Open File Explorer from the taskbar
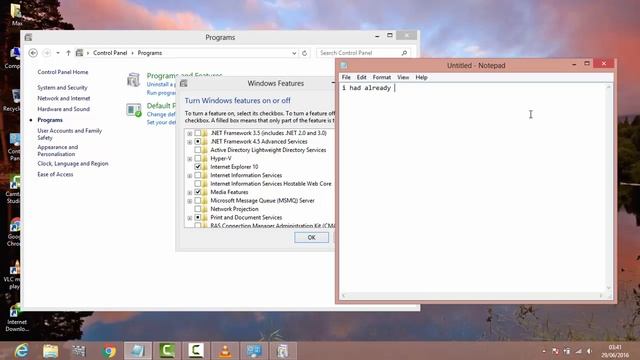Image resolution: width=640 pixels, height=360 pixels. [51, 351]
